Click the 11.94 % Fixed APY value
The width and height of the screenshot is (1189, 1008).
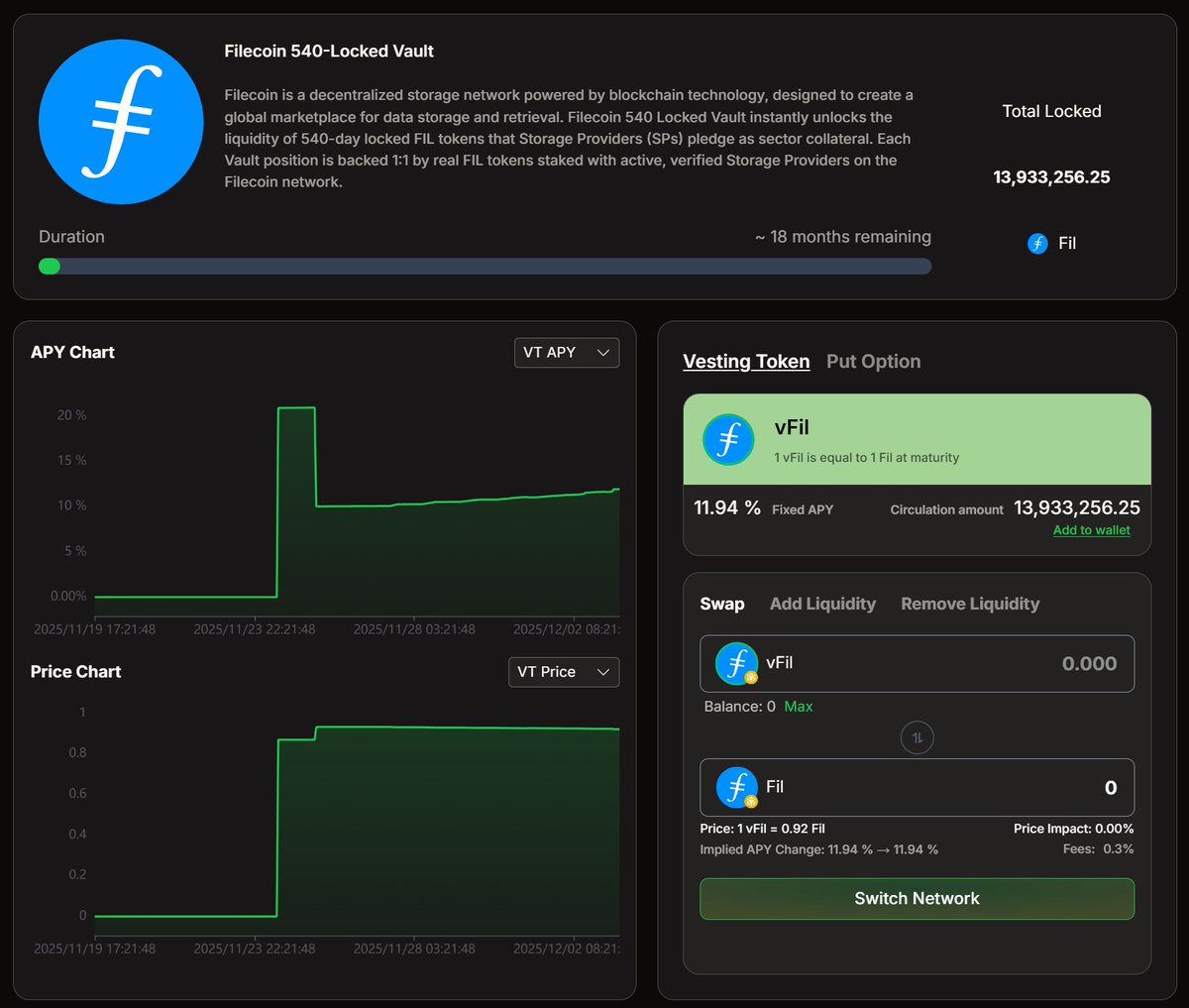tap(727, 508)
